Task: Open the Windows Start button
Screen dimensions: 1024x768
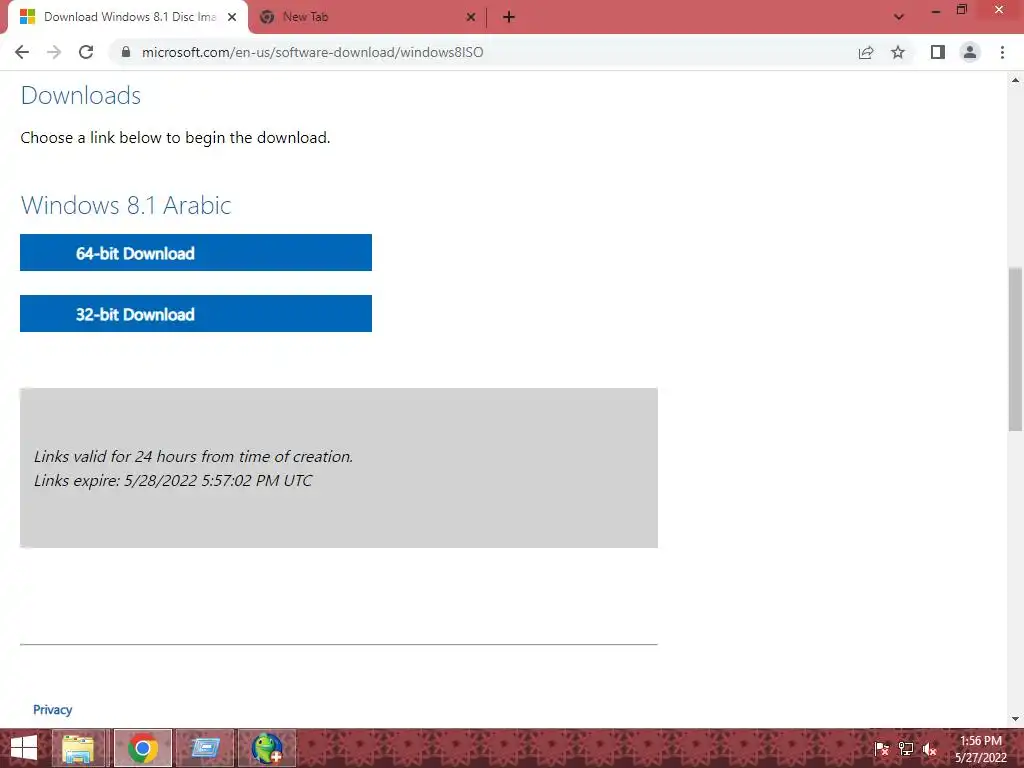Action: (24, 748)
